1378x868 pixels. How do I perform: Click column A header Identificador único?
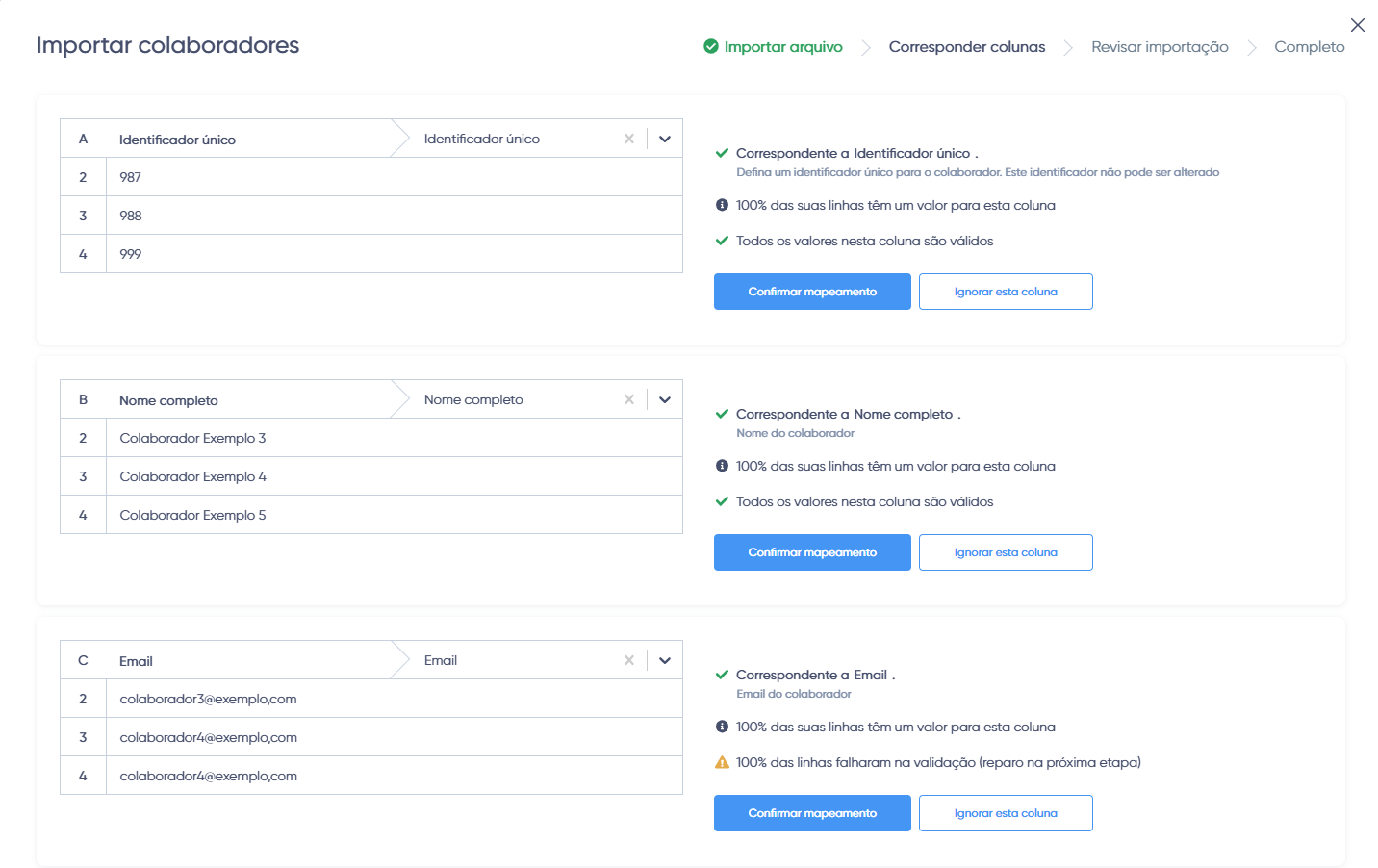pos(177,140)
